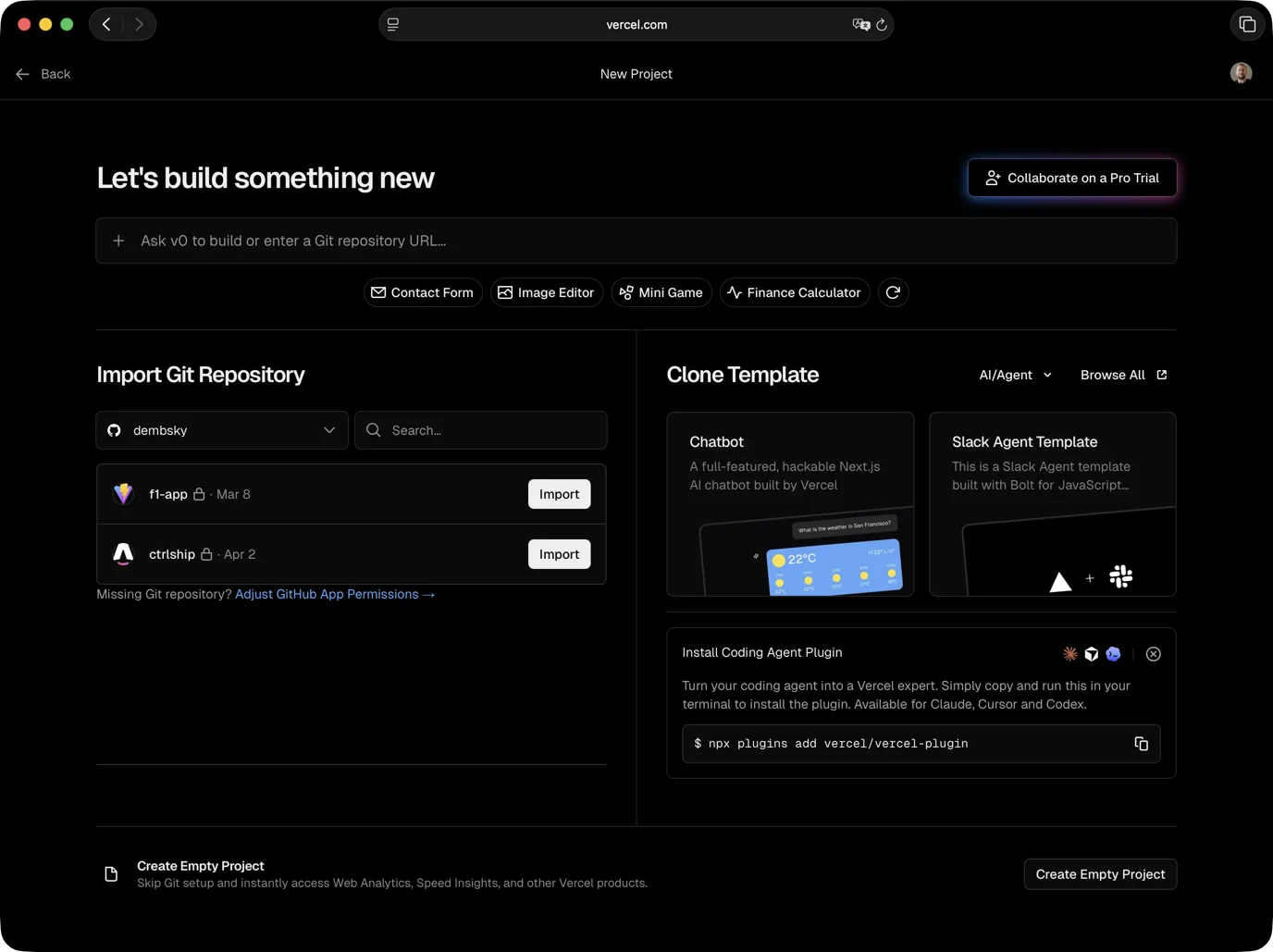Regenerate prompt suggestions with the refresh icon

point(893,292)
